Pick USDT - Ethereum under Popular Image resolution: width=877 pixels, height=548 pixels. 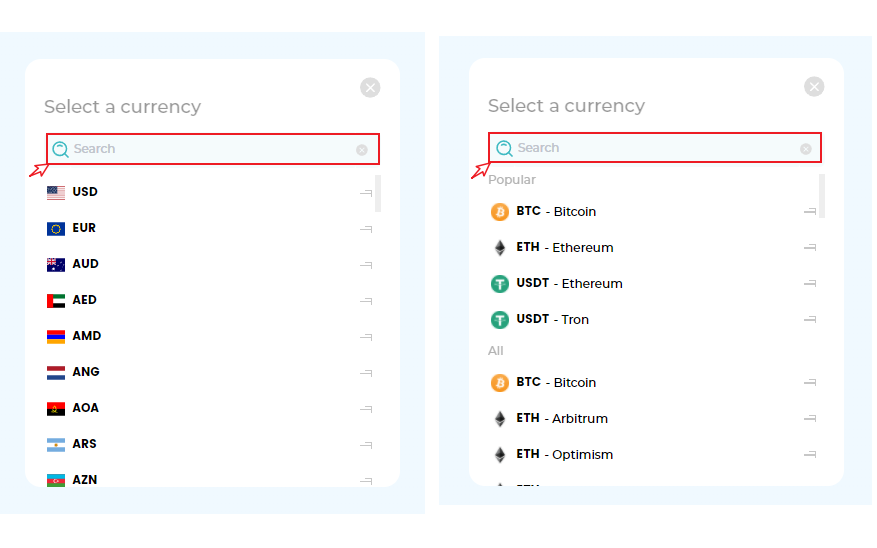569,284
